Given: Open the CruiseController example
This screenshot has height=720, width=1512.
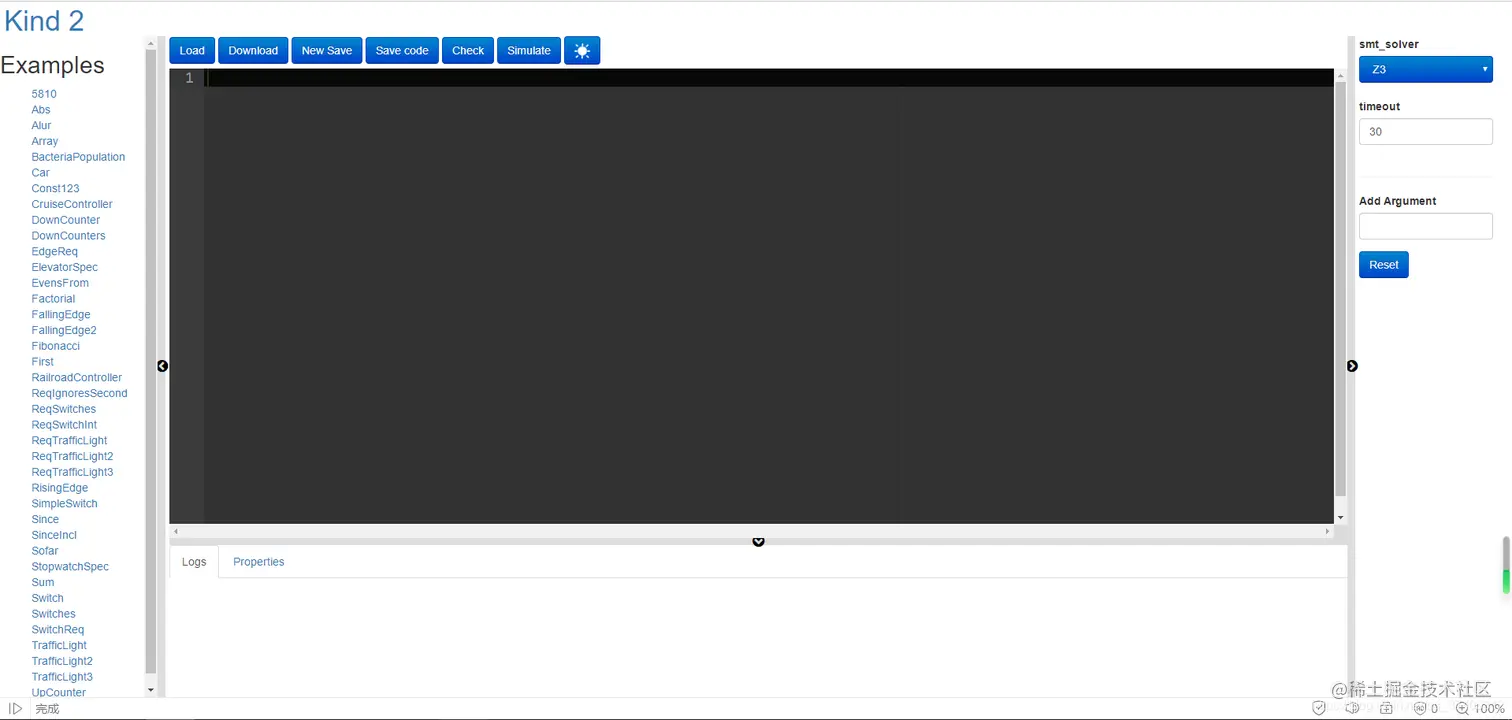Looking at the screenshot, I should click(x=72, y=205).
